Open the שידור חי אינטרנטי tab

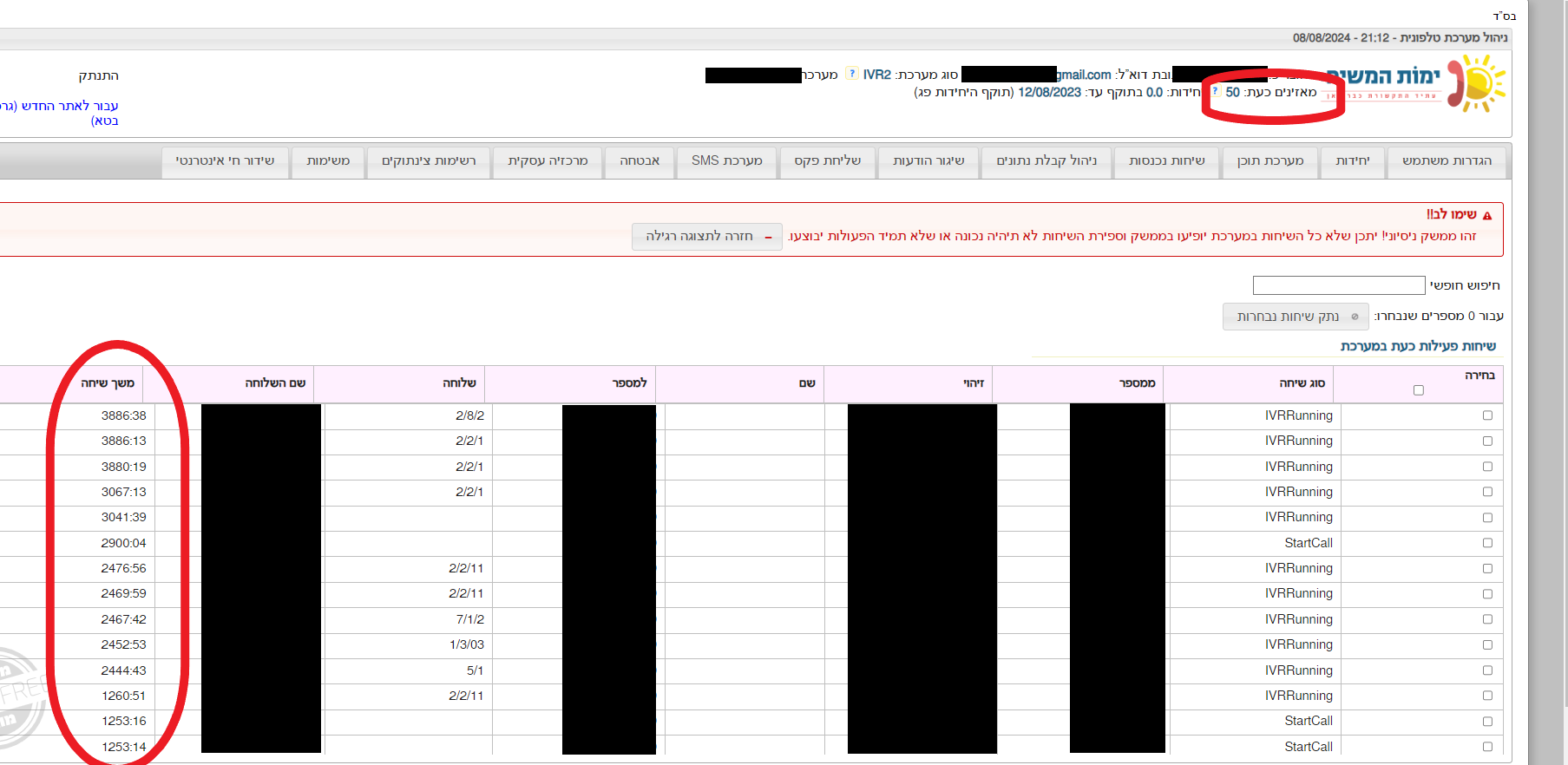[225, 161]
